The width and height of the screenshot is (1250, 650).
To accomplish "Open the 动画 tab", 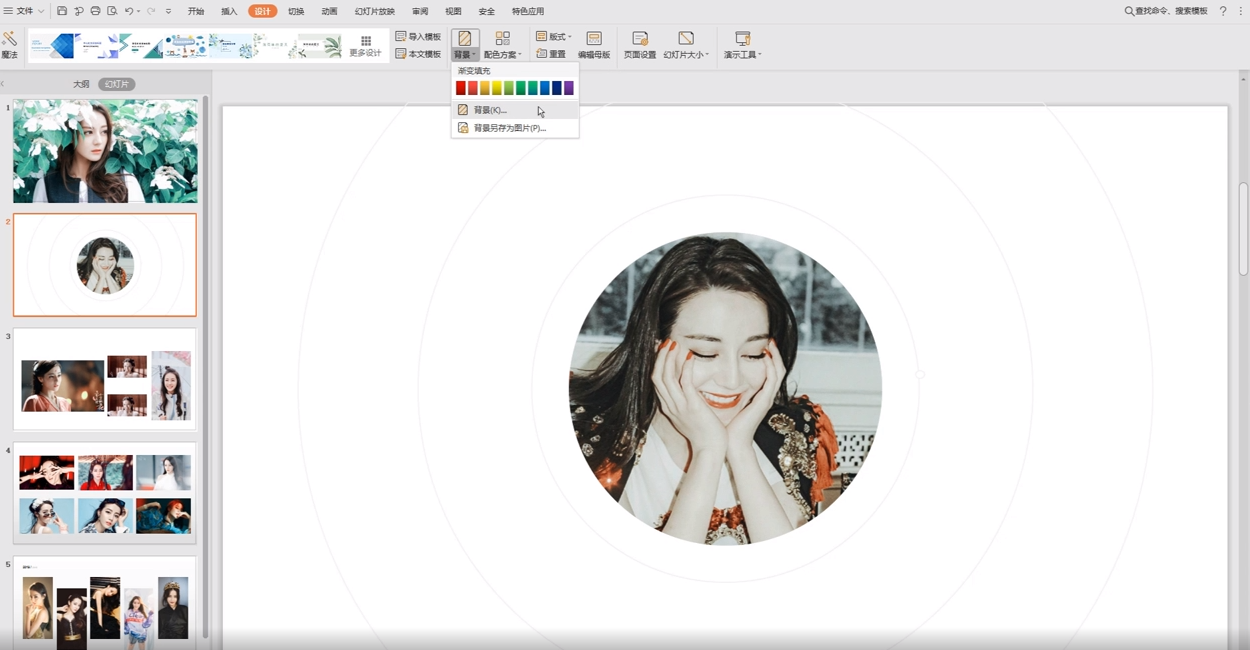I will coord(329,11).
